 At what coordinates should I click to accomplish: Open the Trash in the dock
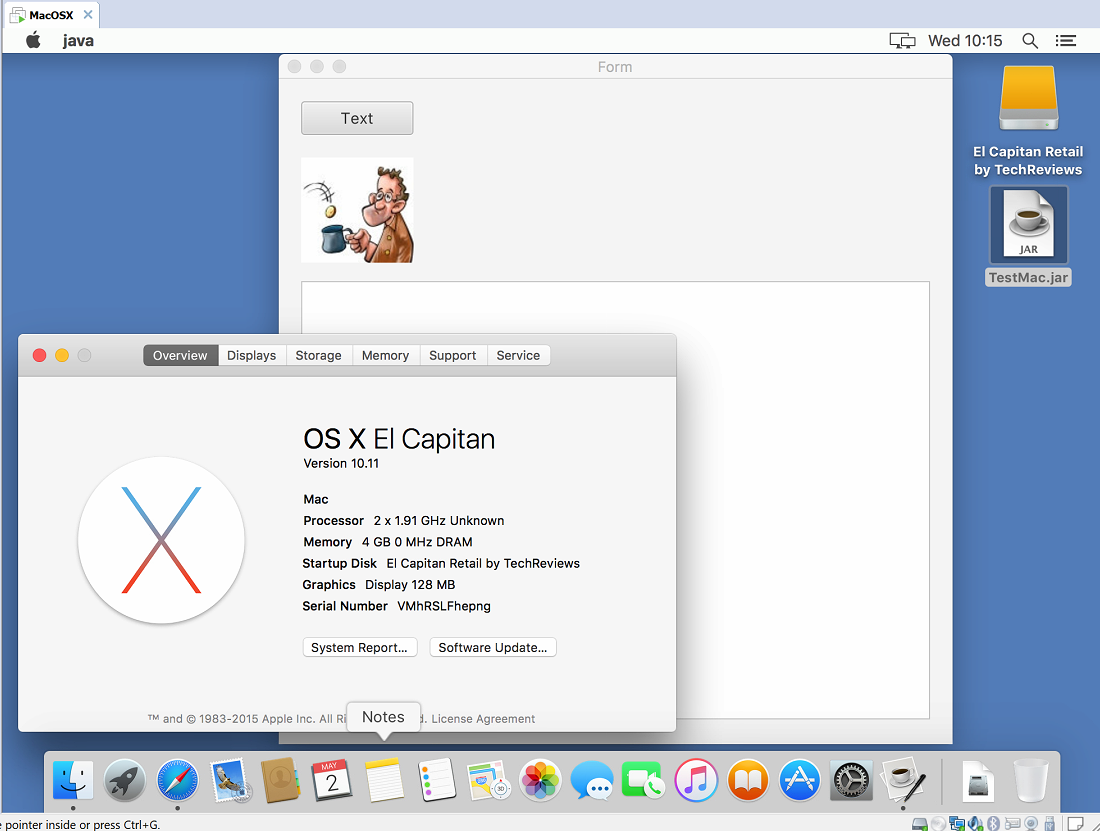click(x=1031, y=781)
